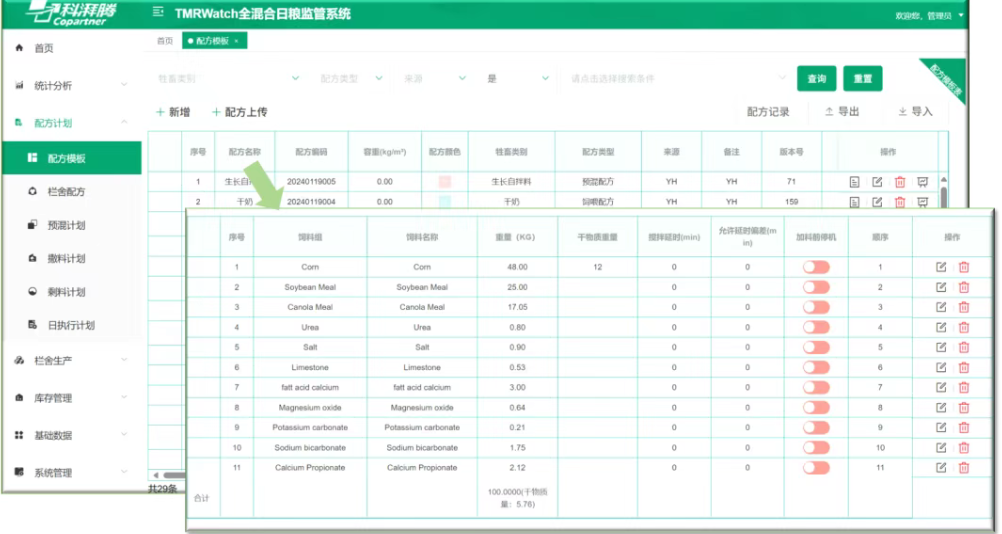Select 栏舍配方 in the sidebar menu
The height and width of the screenshot is (534, 1002).
(x=67, y=191)
